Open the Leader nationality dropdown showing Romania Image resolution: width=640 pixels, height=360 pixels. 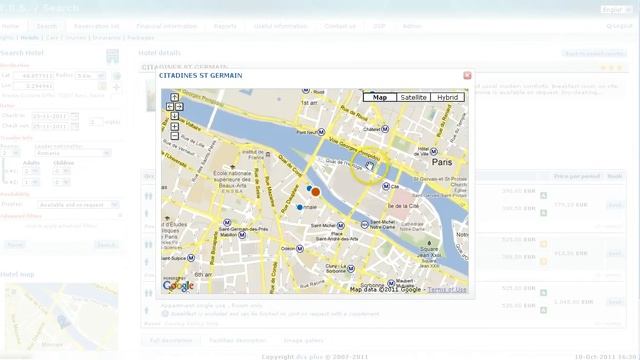(73, 153)
